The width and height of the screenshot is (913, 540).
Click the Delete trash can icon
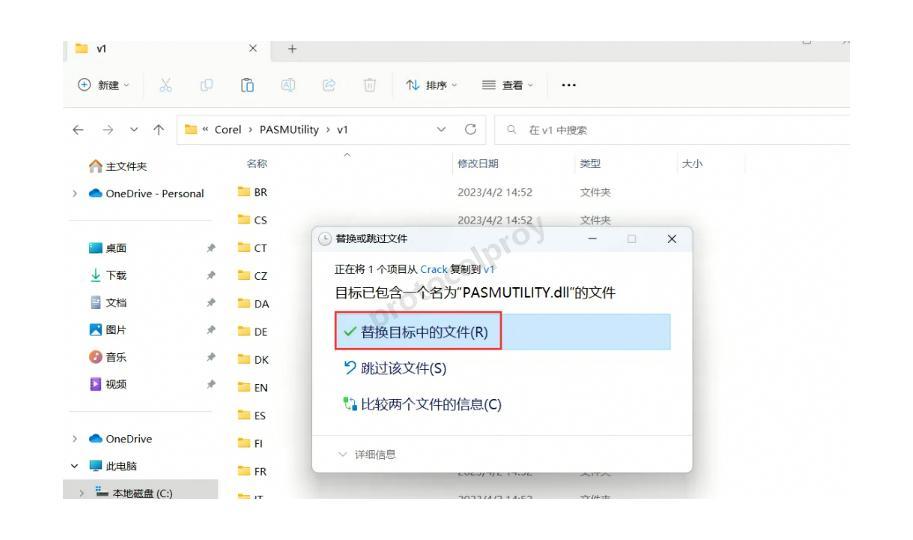[x=369, y=85]
